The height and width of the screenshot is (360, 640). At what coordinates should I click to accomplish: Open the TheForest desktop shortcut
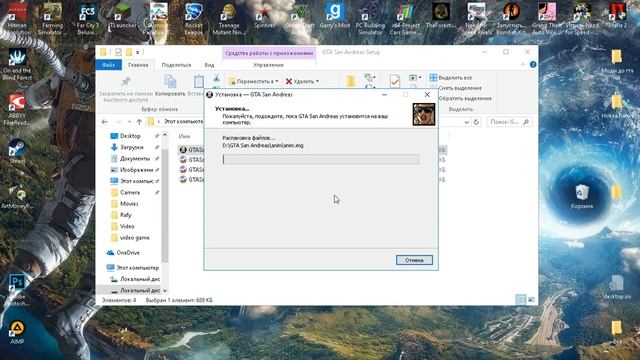440,16
